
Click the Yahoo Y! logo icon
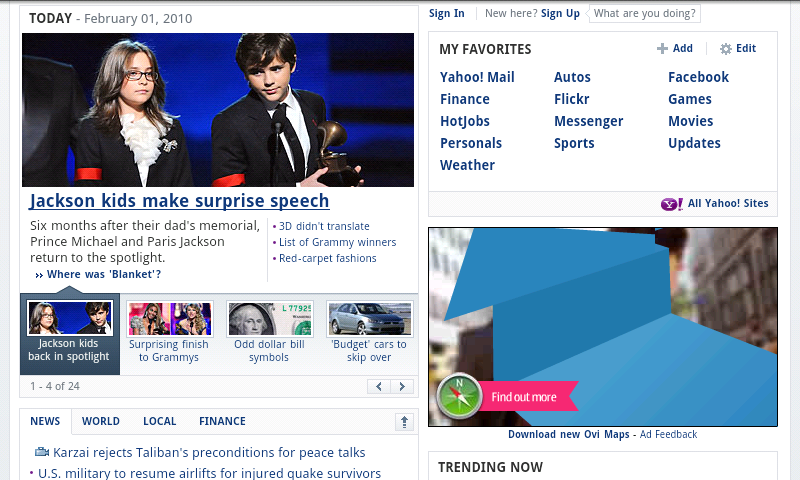tap(671, 204)
